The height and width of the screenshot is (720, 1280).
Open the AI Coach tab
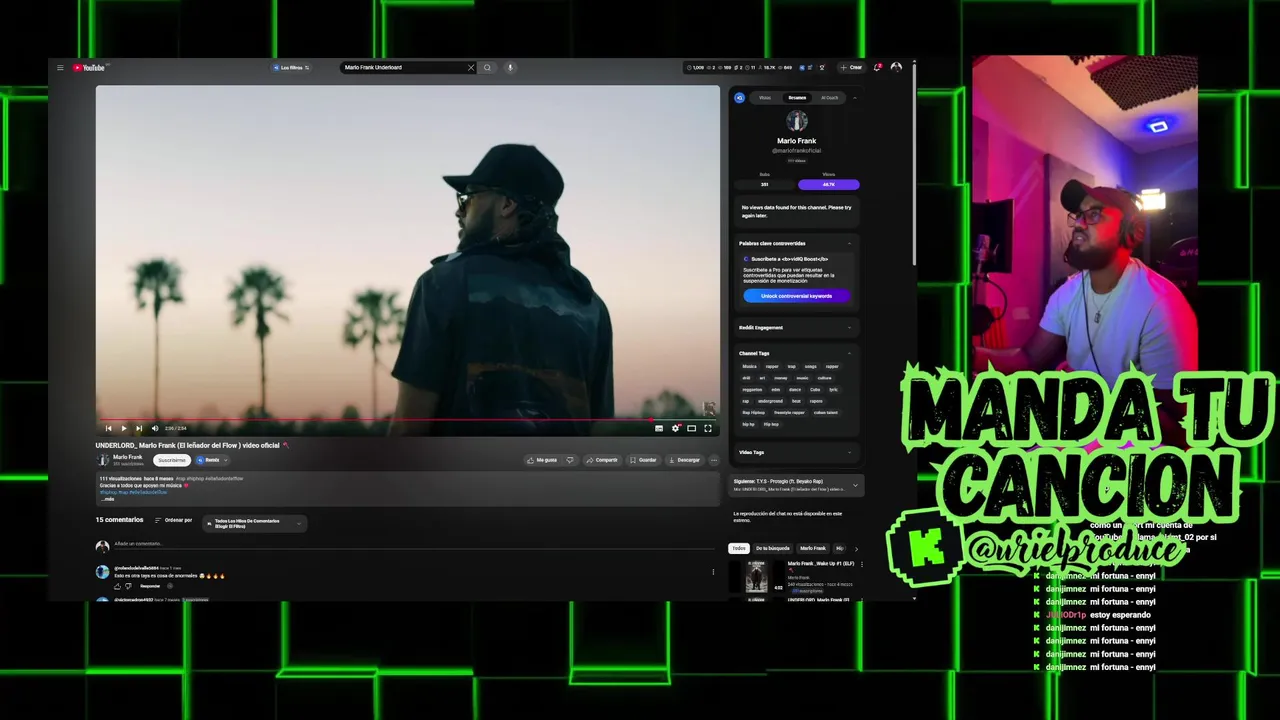pyautogui.click(x=830, y=98)
